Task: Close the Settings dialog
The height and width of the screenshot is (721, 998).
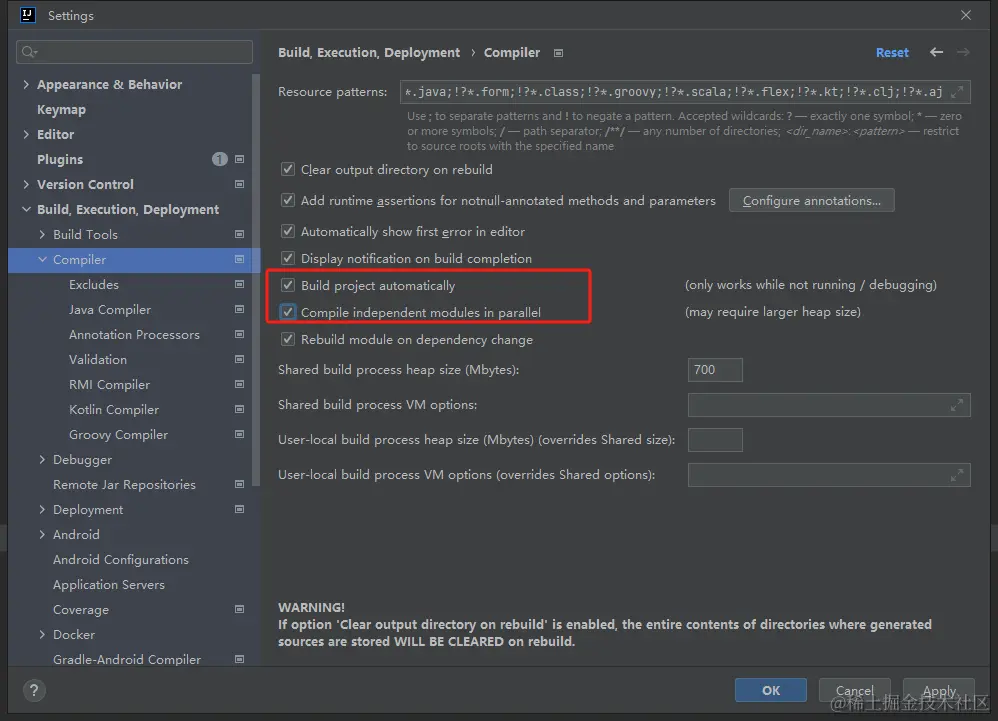Action: [x=966, y=15]
